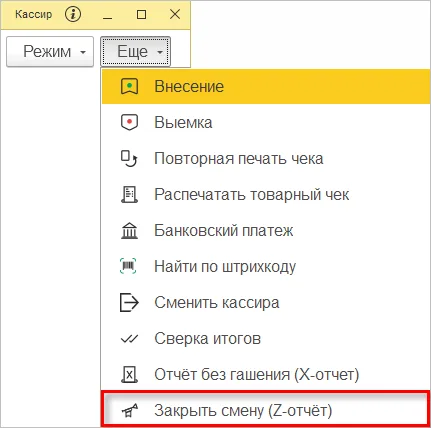This screenshot has height=428, width=431.
Task: Run Сверка итогов
Action: point(266,338)
